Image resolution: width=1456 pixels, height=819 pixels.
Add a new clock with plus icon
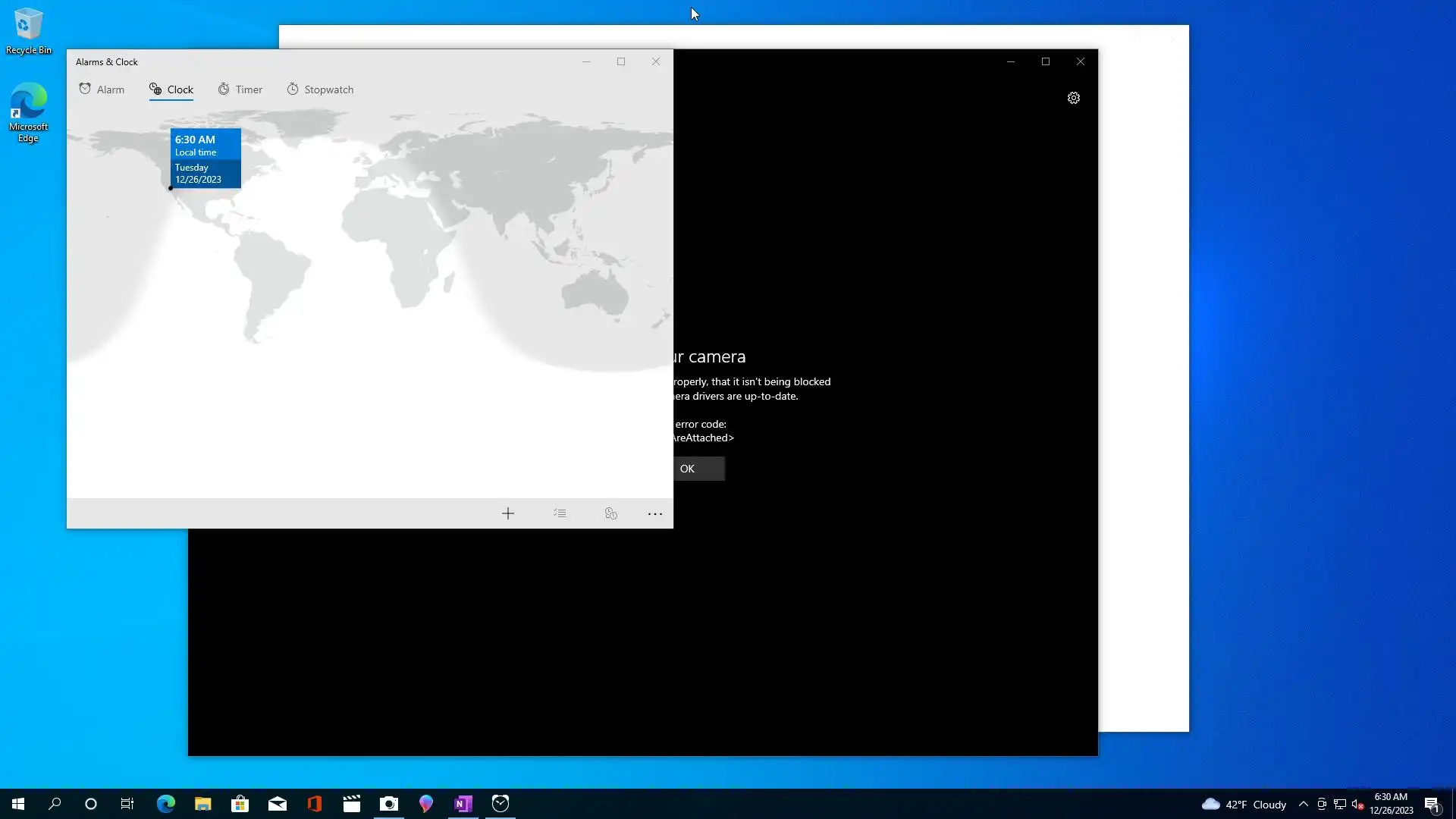tap(508, 513)
